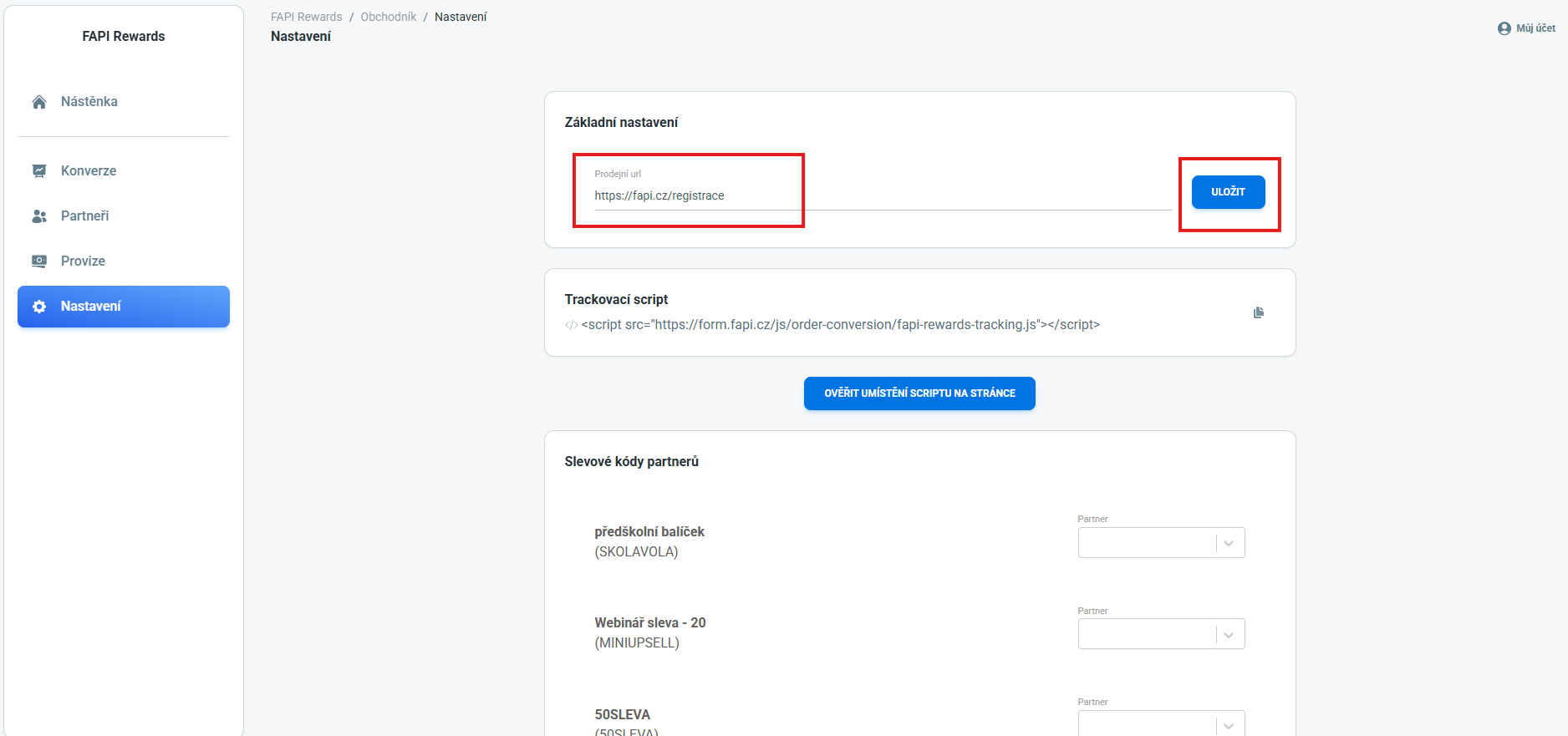
Task: Click the 50SLEVA discount name
Action: pyautogui.click(x=622, y=715)
